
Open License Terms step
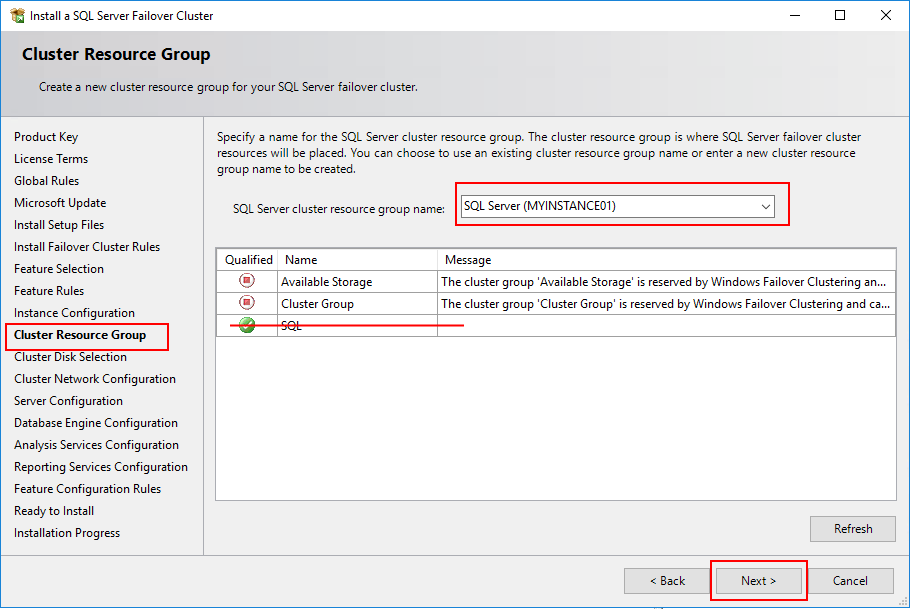point(51,159)
